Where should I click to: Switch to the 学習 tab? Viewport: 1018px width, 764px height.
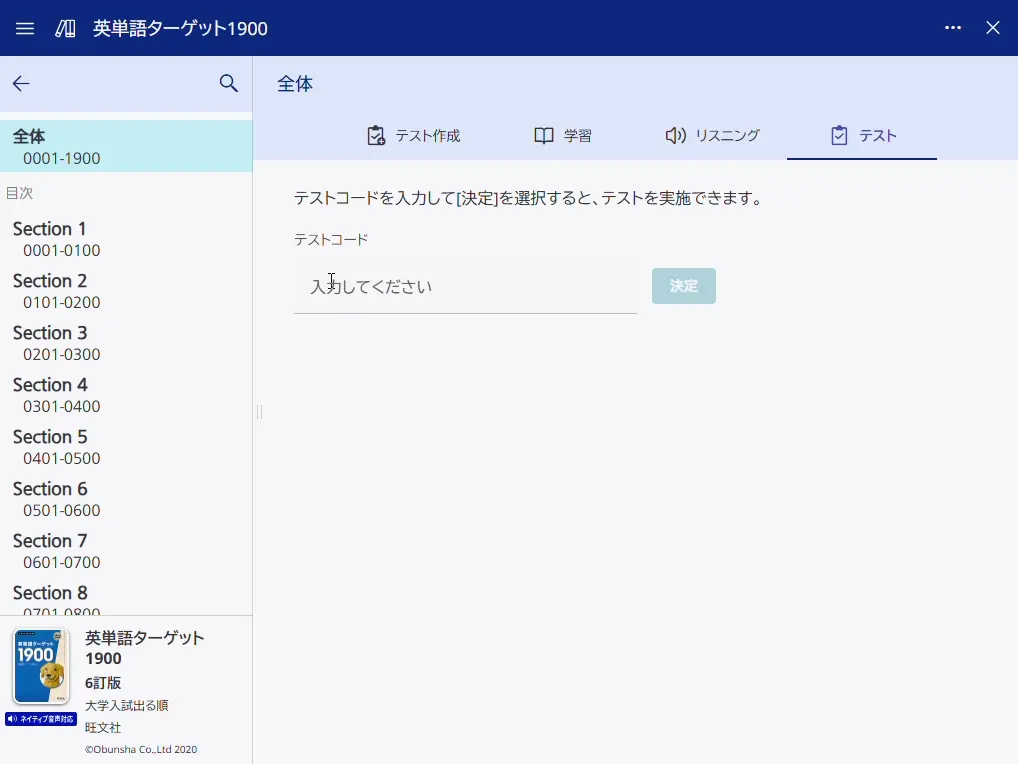(x=563, y=135)
